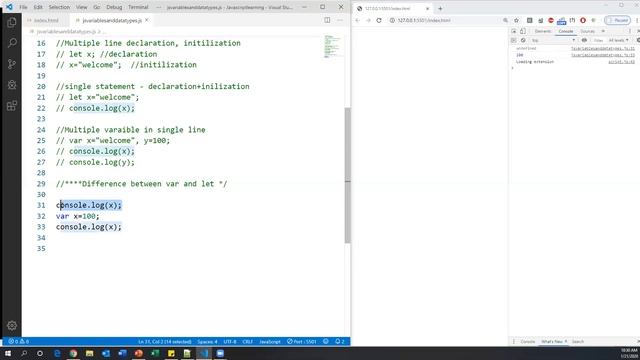This screenshot has height=360, width=640.
Task: Switch to DevTools Elements tab
Action: 543,31
